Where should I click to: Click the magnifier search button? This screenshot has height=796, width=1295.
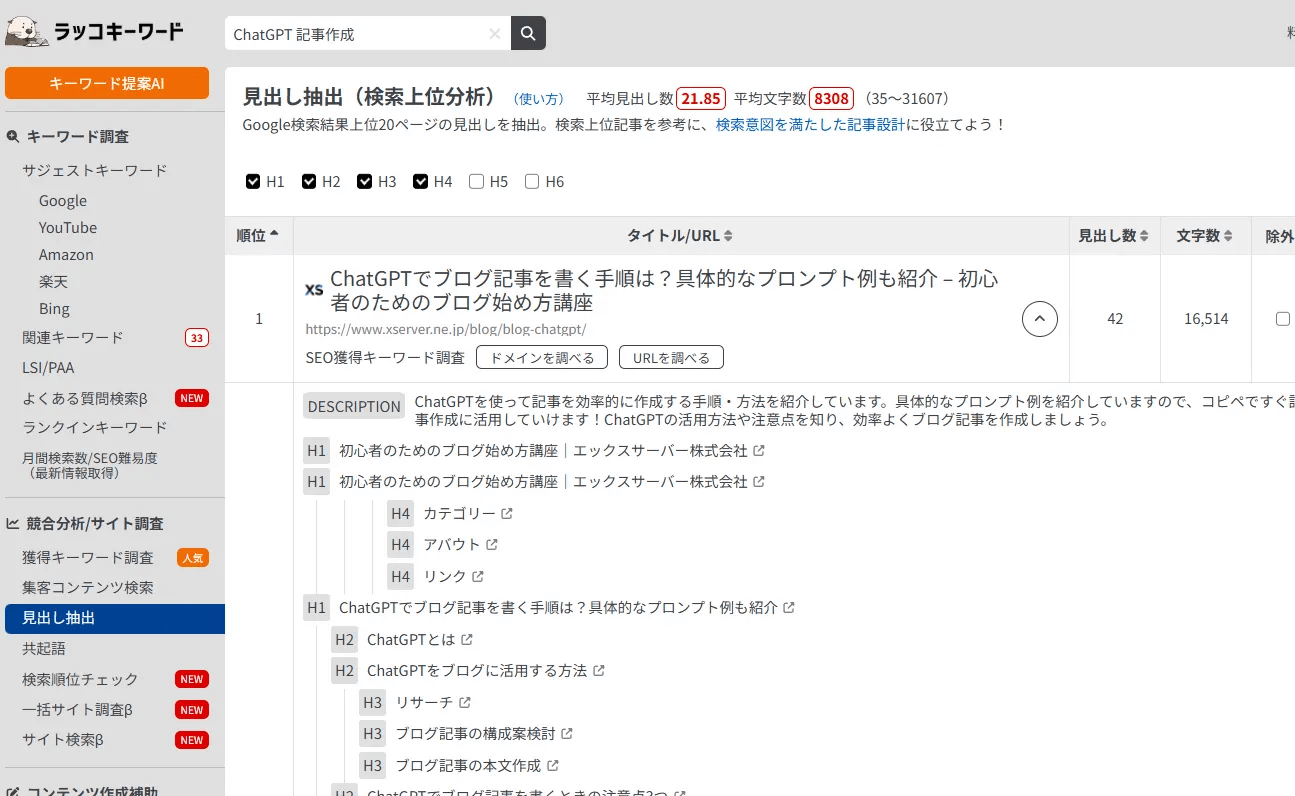click(x=528, y=33)
